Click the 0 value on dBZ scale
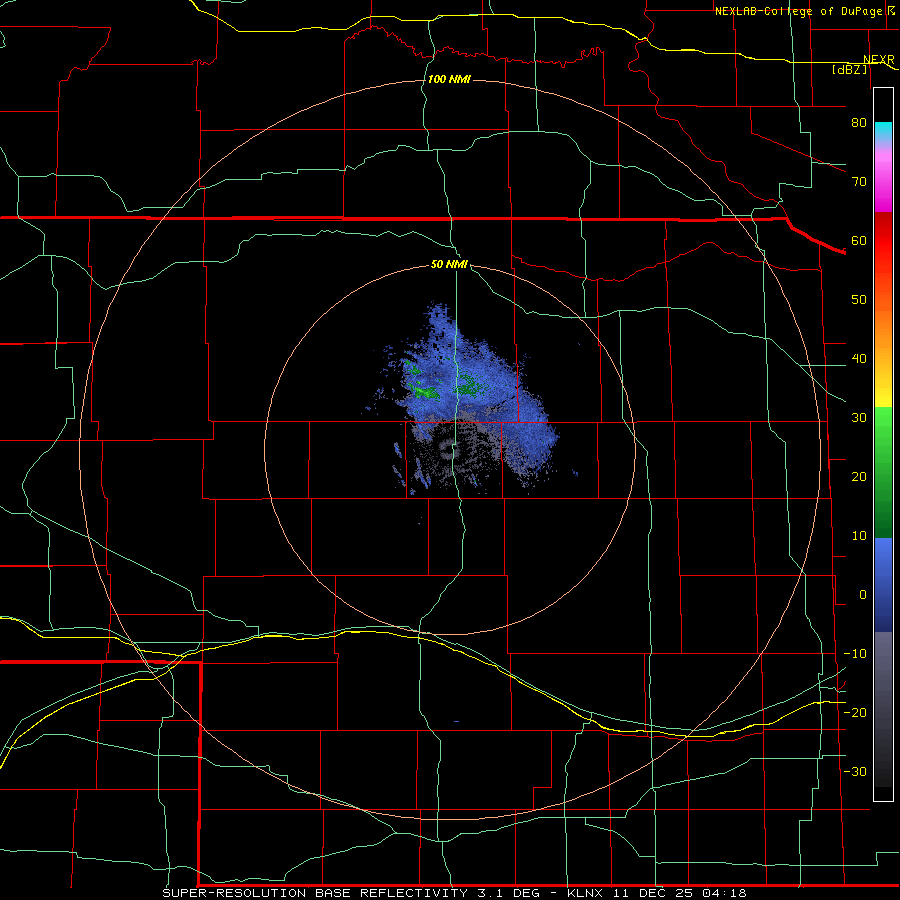This screenshot has width=900, height=900. point(863,595)
